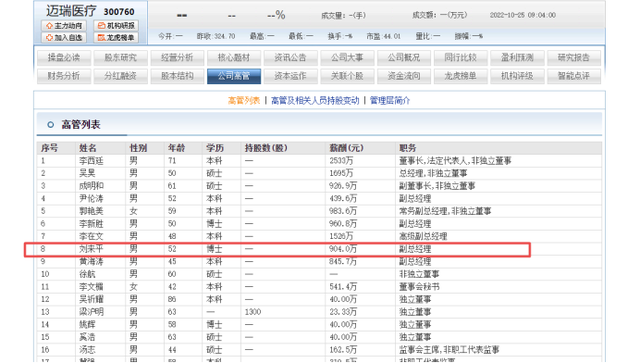This screenshot has width=640, height=363.
Task: Switch to the 研究报告 tab
Action: [x=574, y=58]
